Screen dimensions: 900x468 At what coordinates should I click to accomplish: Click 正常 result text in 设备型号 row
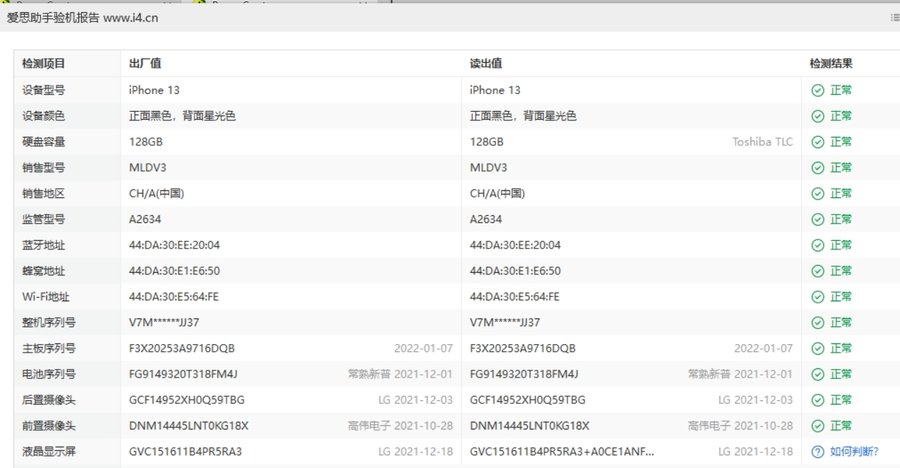coord(841,90)
